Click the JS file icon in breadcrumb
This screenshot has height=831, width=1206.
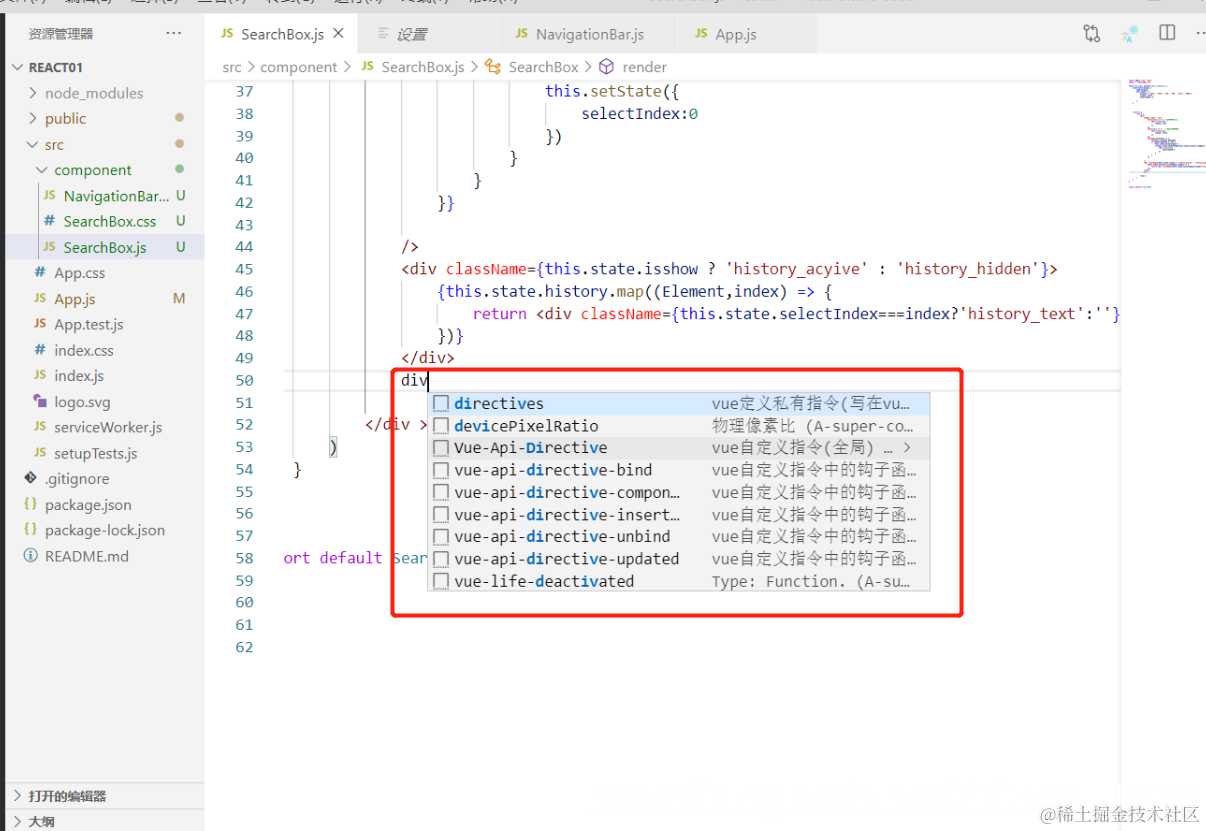point(367,67)
